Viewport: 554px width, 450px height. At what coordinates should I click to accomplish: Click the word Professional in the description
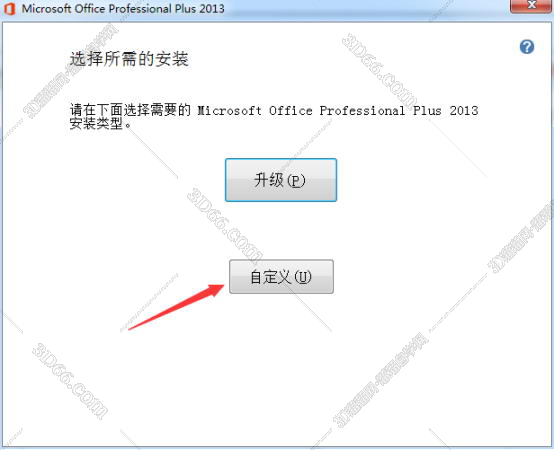click(362, 111)
